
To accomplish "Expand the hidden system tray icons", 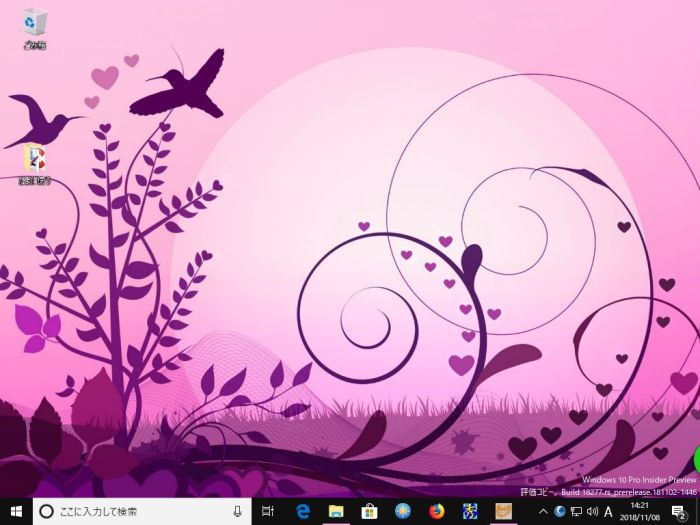I will [543, 512].
